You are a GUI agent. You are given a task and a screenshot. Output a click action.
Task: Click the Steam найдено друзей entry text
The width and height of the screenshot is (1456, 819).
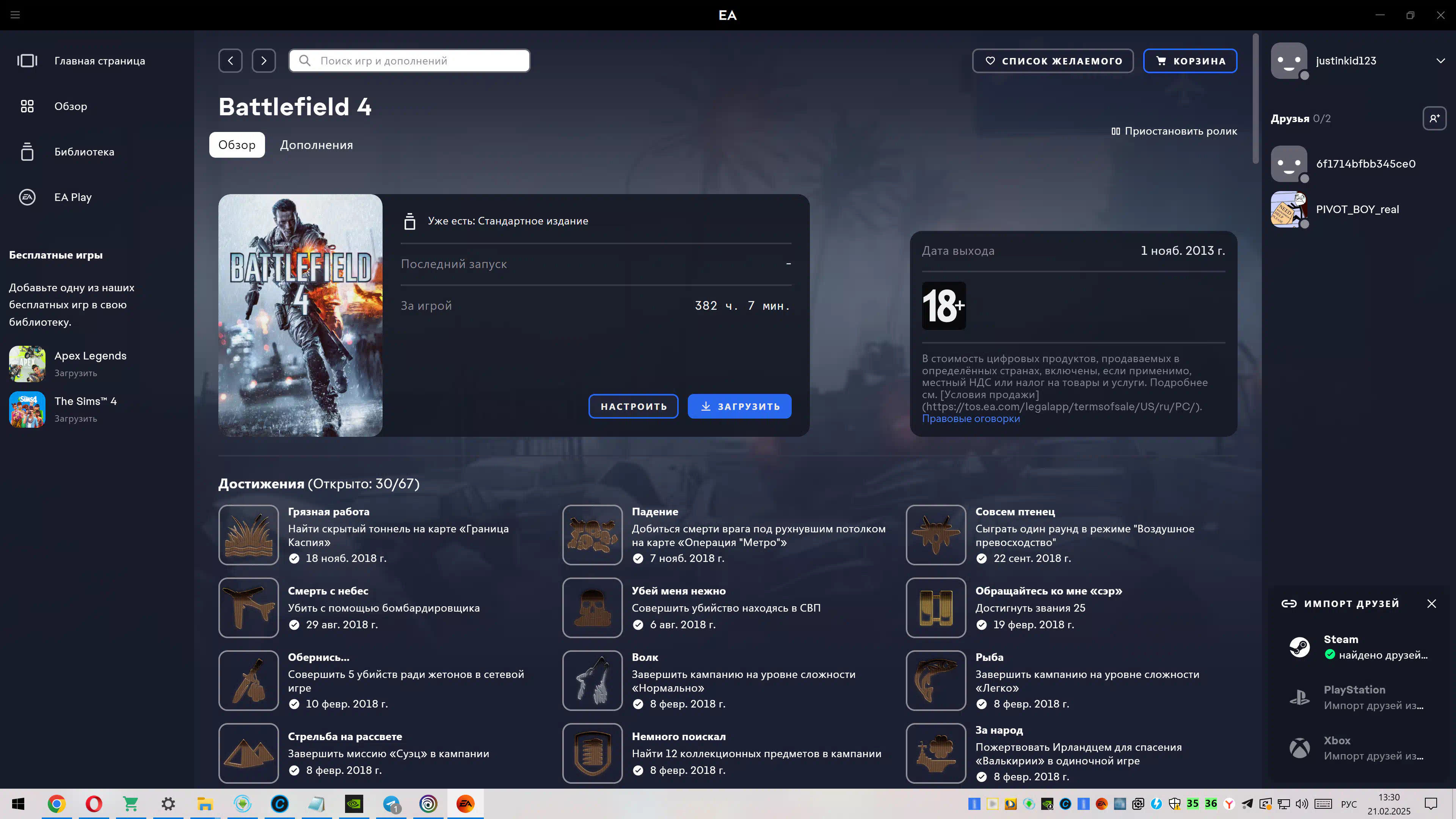tap(1383, 654)
